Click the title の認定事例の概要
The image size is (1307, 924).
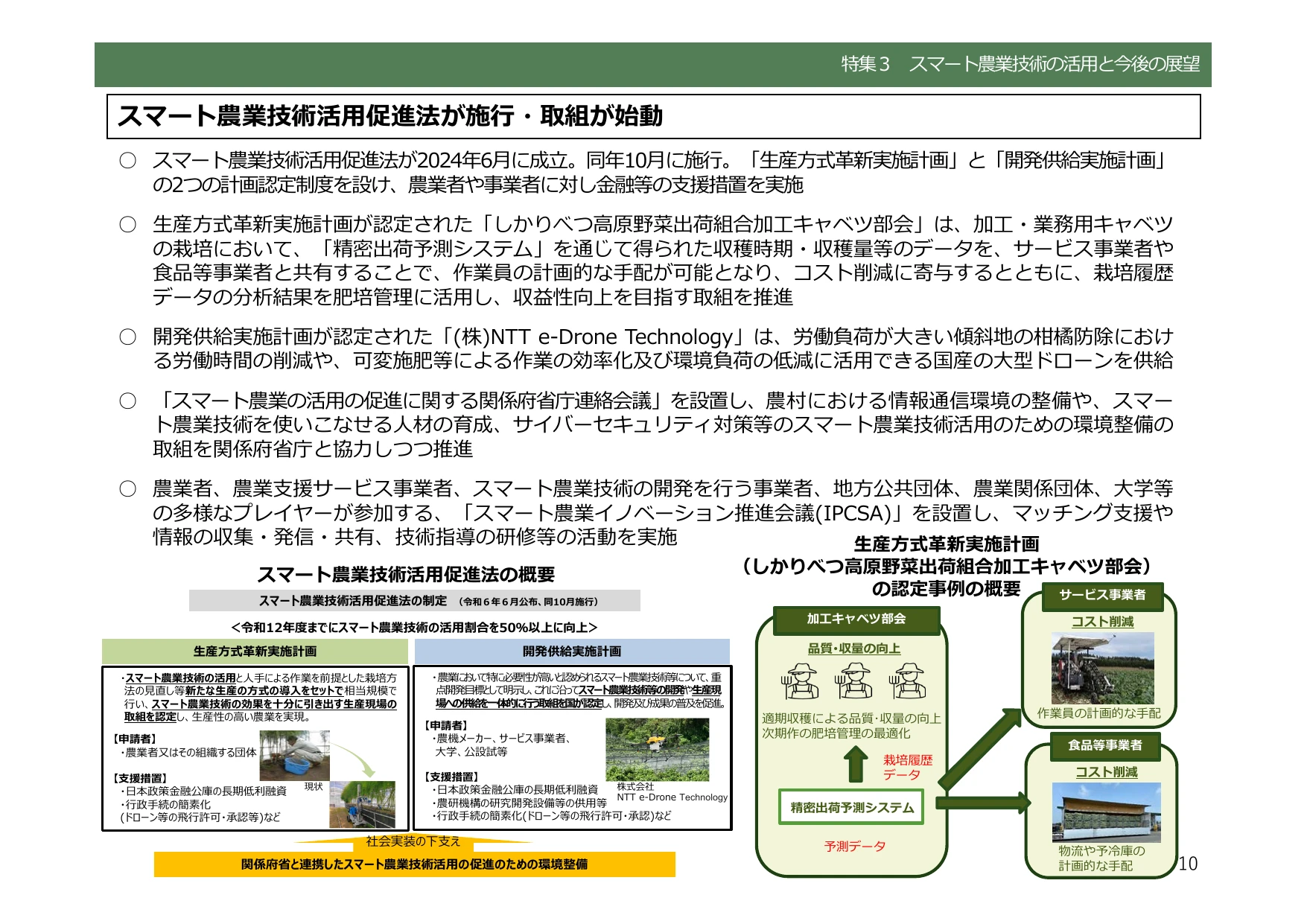click(x=946, y=589)
